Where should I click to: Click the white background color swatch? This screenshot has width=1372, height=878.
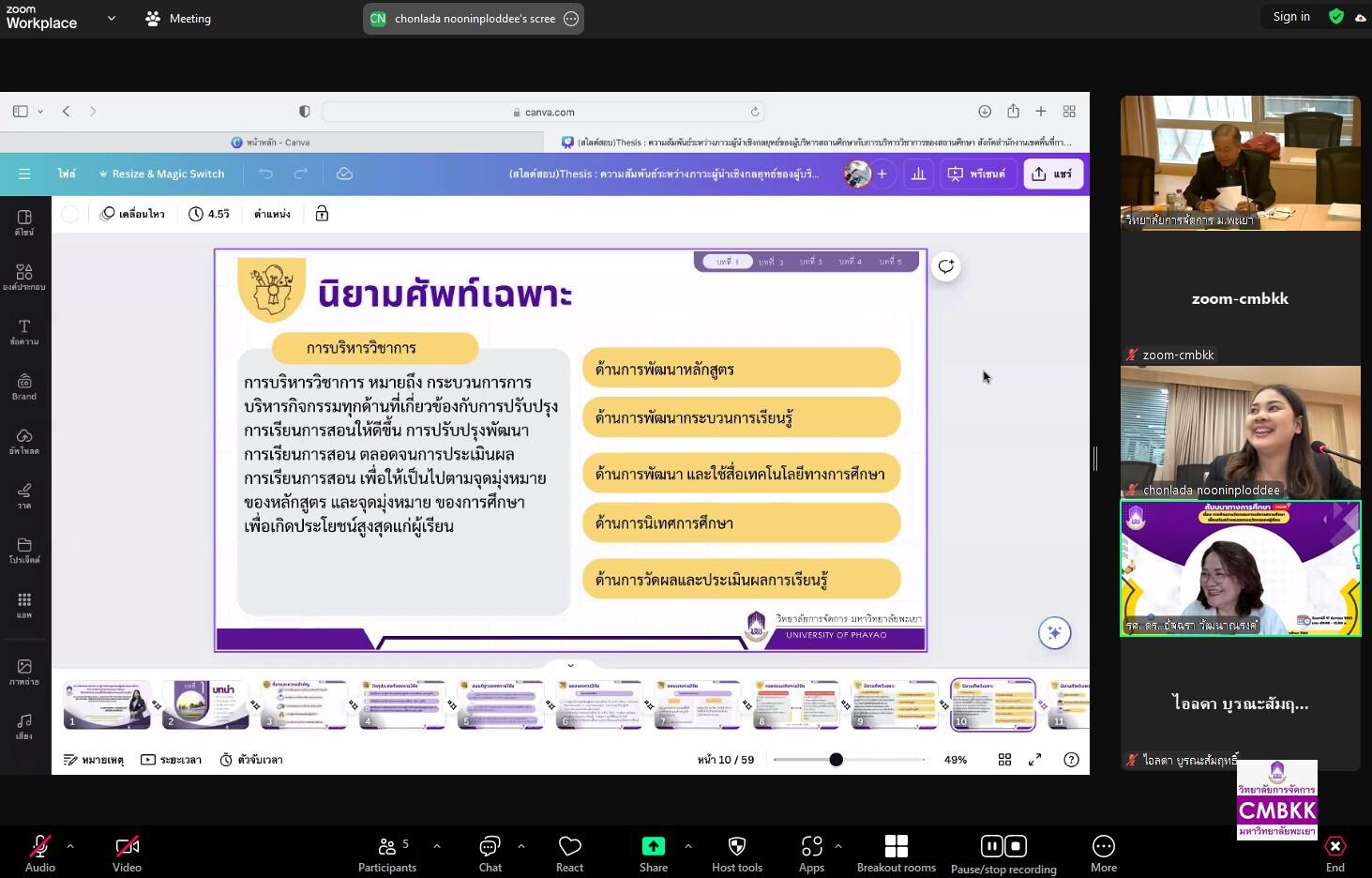tap(70, 214)
